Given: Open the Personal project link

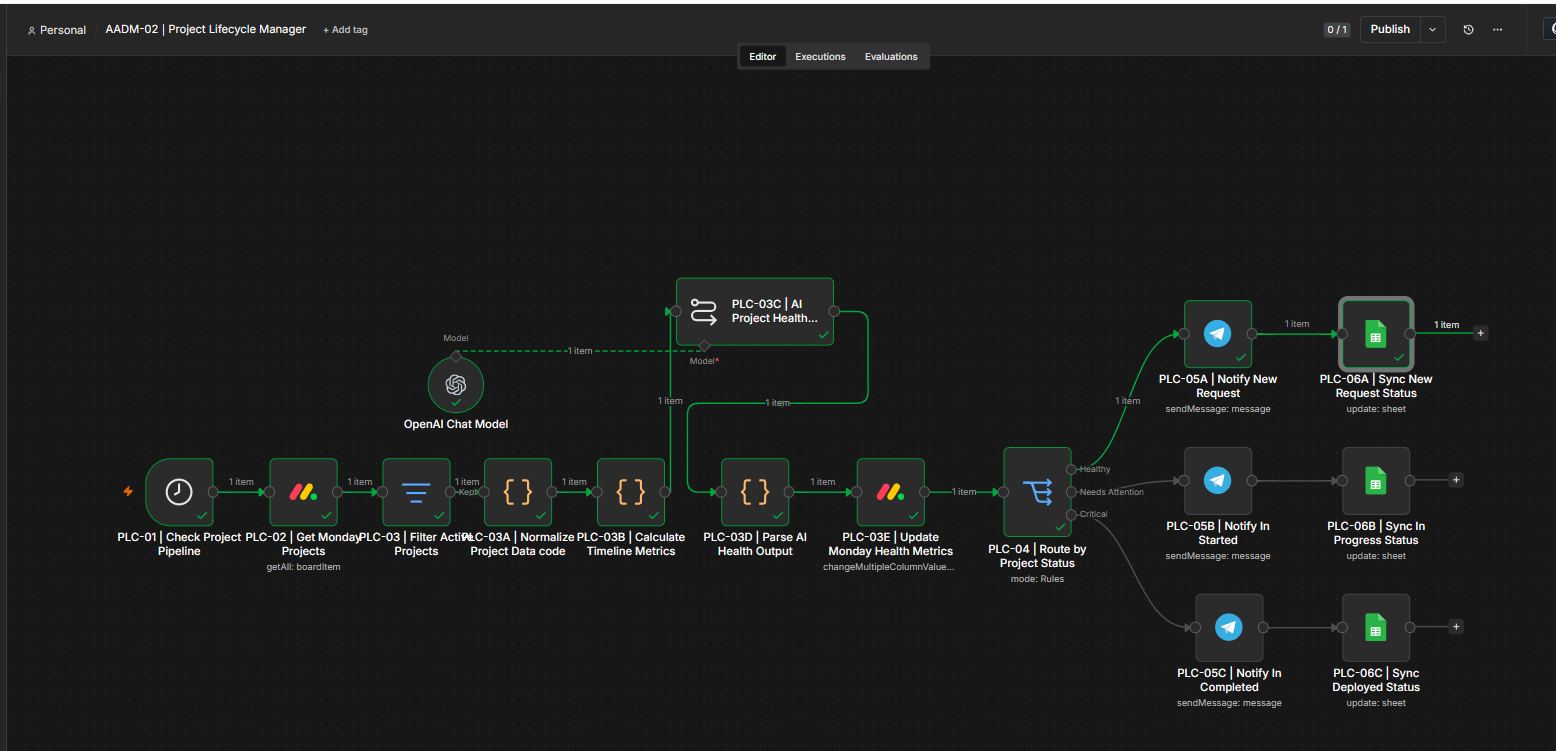Looking at the screenshot, I should click(x=57, y=30).
